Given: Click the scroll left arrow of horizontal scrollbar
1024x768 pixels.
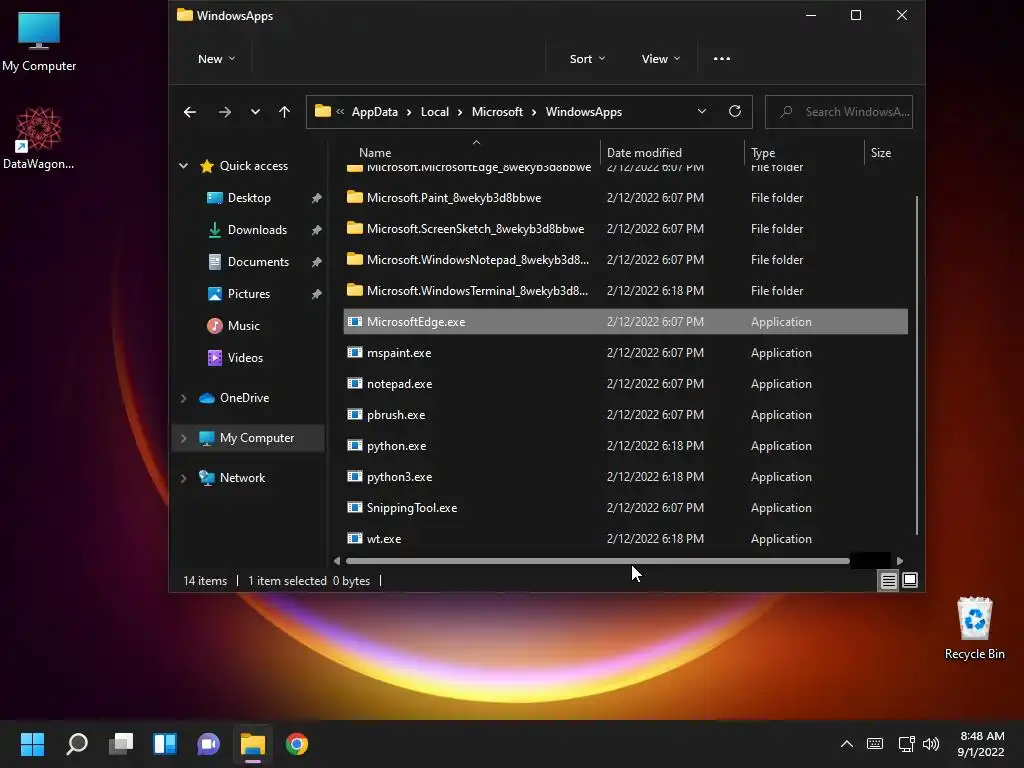Looking at the screenshot, I should (337, 561).
